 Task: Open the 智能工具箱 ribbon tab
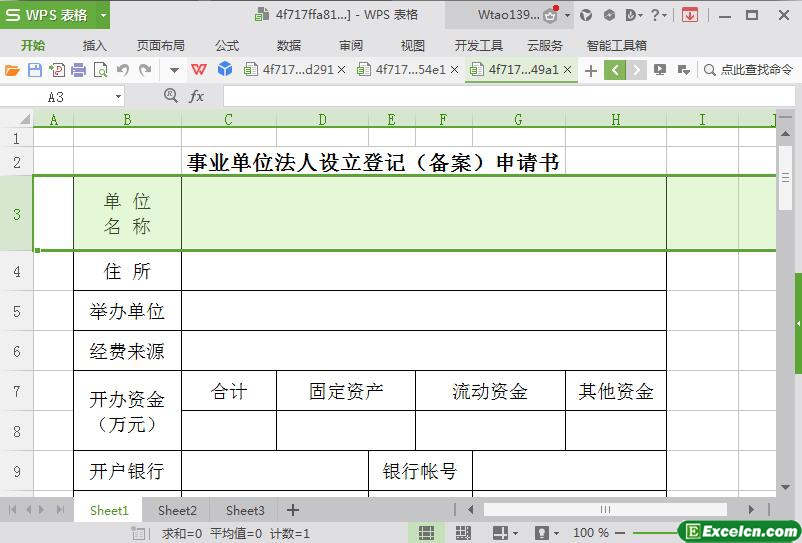616,46
